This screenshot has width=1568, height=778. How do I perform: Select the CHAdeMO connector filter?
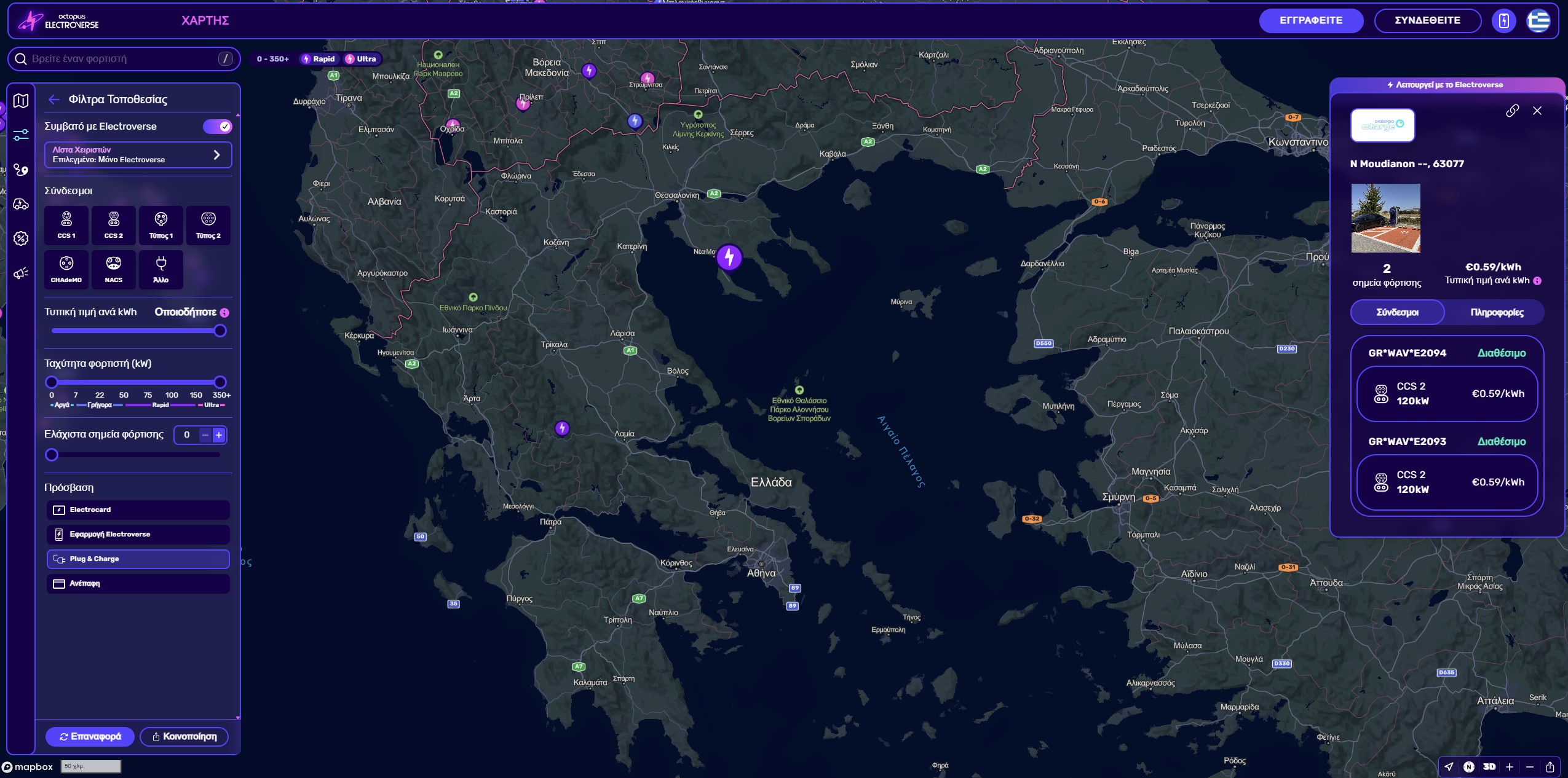click(66, 269)
